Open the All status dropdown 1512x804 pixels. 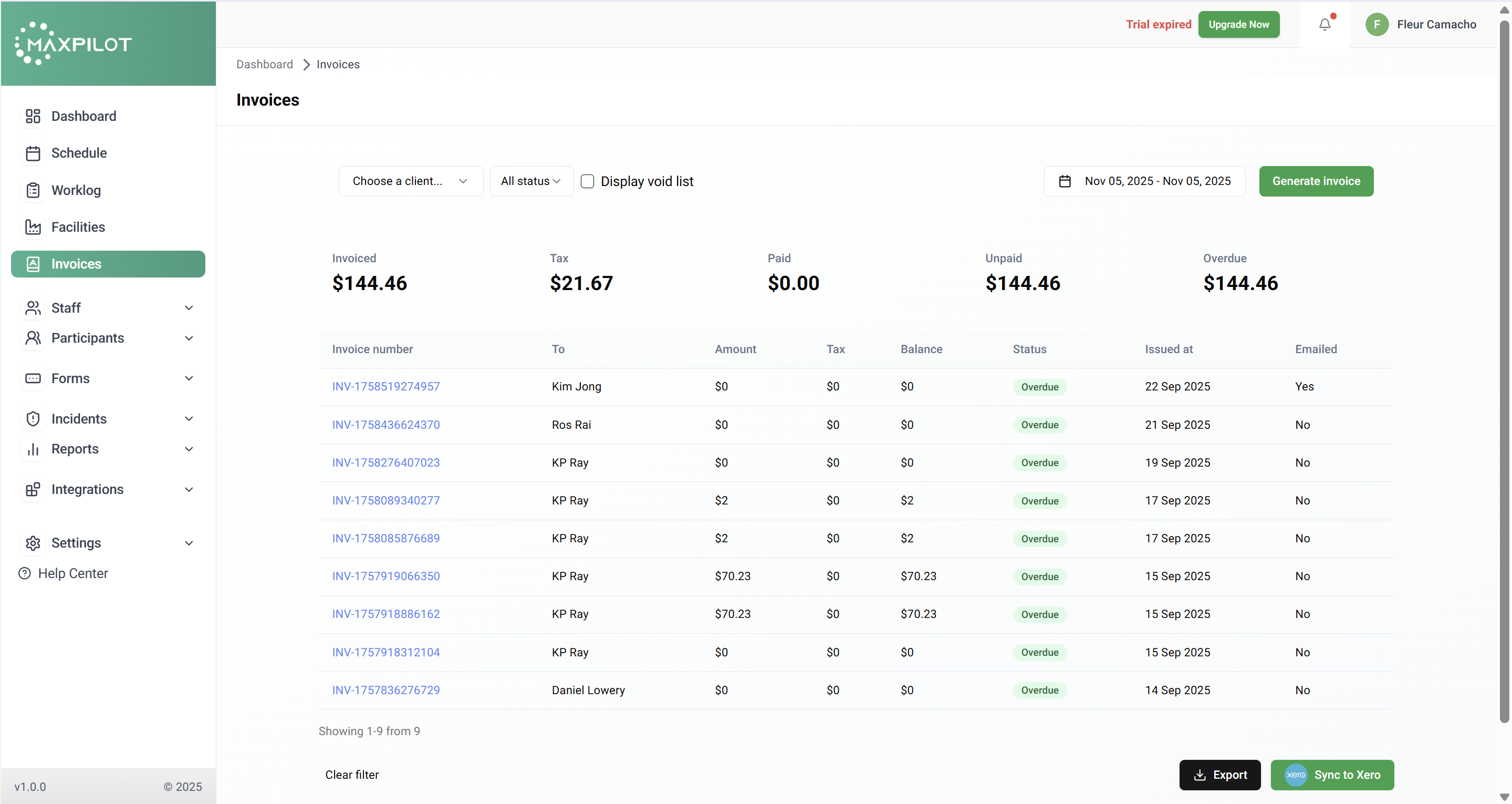[x=530, y=181]
